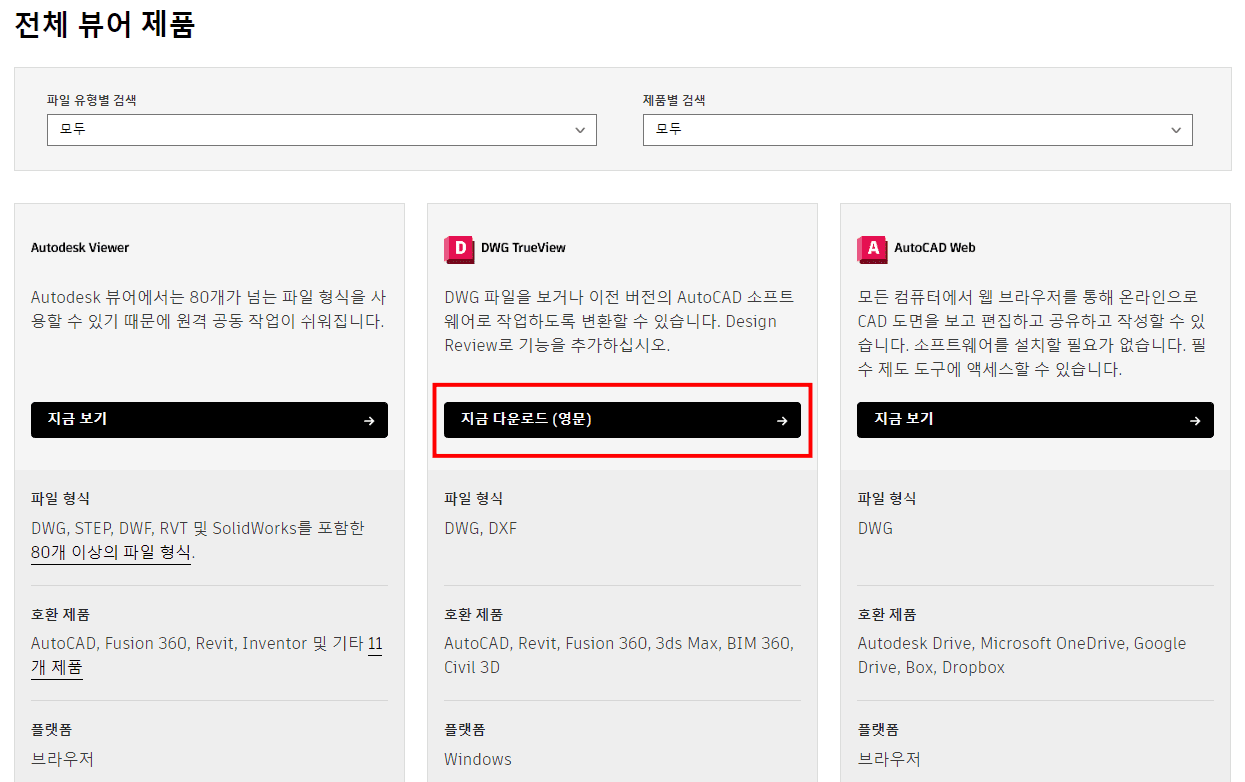Click the AutoCAD Web title text
Viewport: 1245px width, 782px height.
[935, 248]
